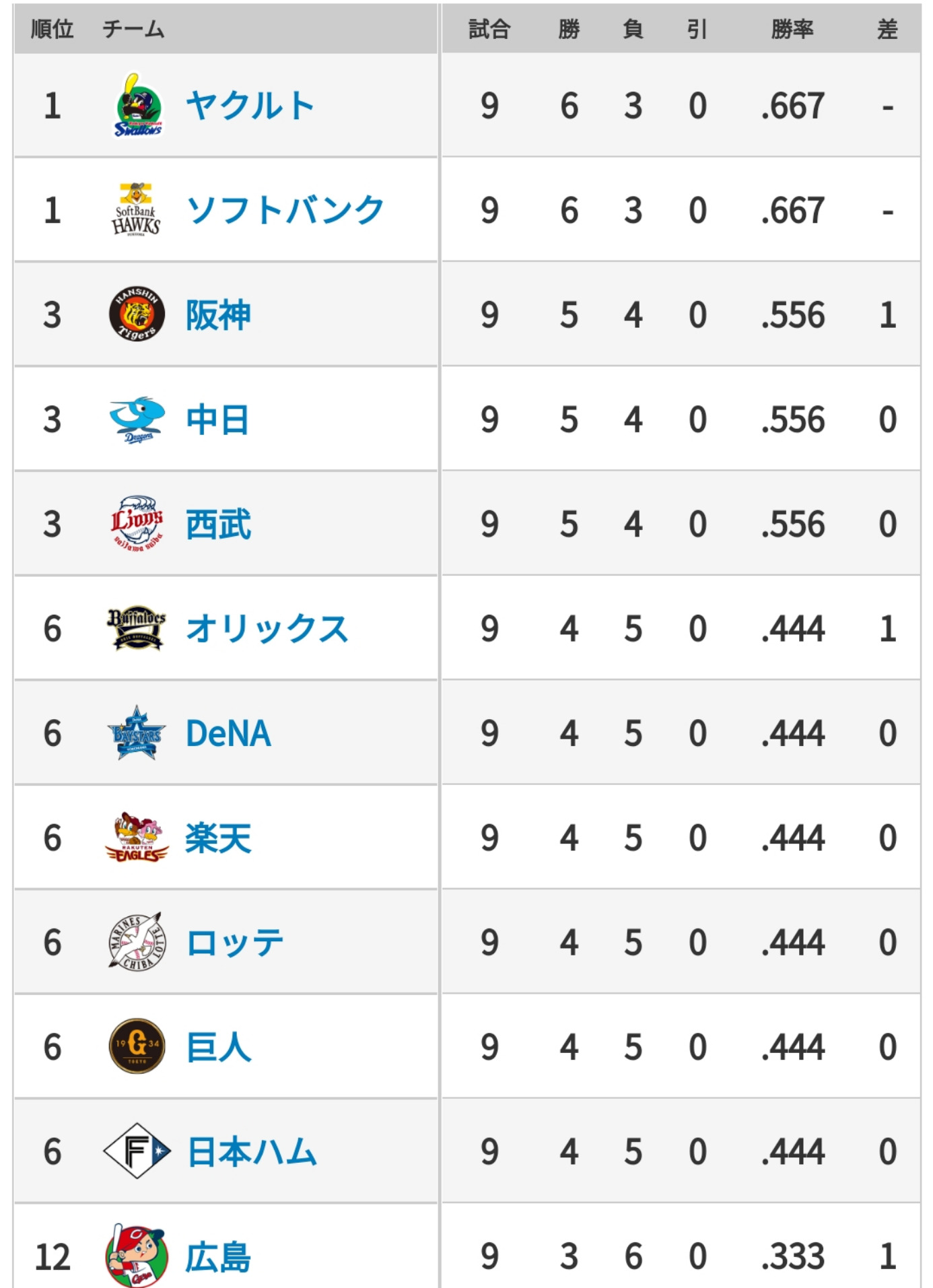Click the DeNA BayStars logo
The image size is (933, 1288).
[137, 733]
